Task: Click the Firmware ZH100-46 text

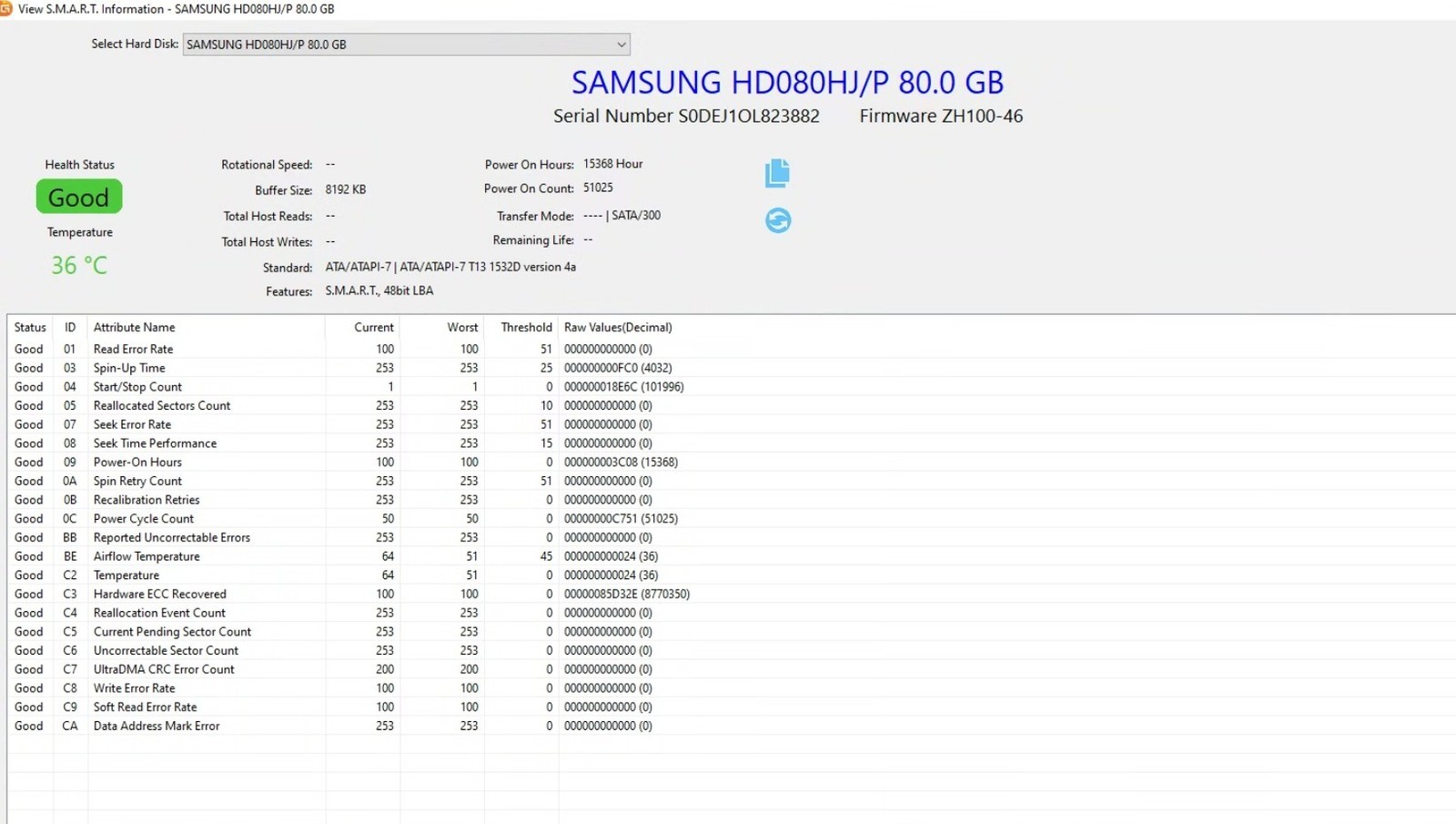Action: [x=941, y=116]
